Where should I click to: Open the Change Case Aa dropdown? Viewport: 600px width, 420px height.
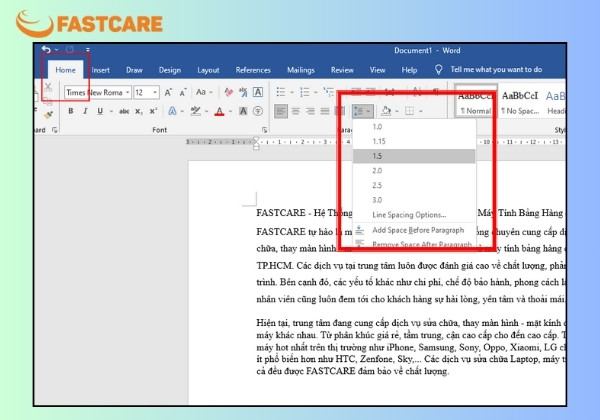pyautogui.click(x=204, y=92)
